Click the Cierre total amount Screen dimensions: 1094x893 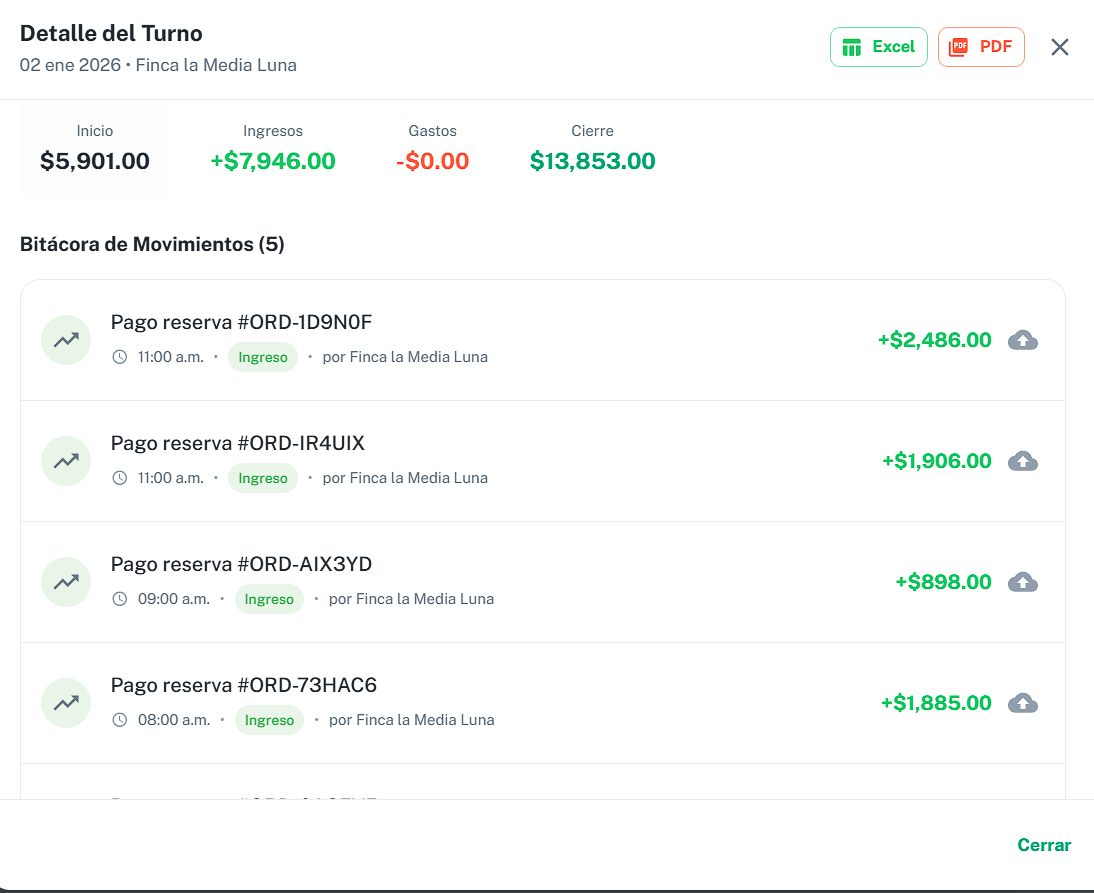point(592,161)
